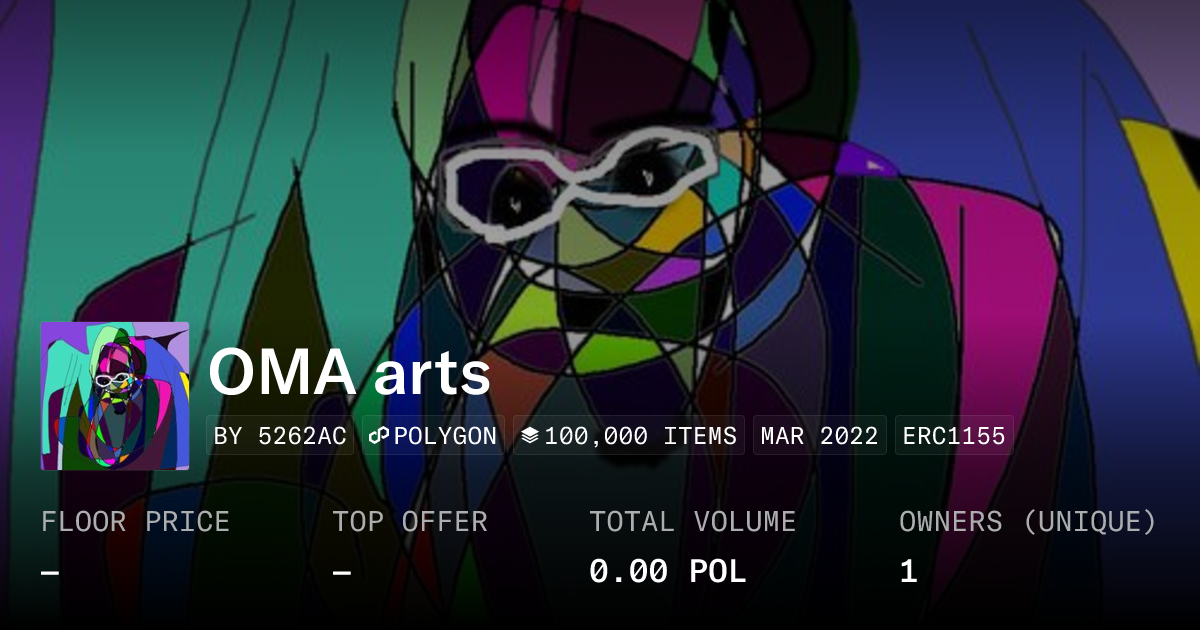This screenshot has width=1200, height=630.
Task: Select the POLYGON chain badge text
Action: [x=445, y=436]
